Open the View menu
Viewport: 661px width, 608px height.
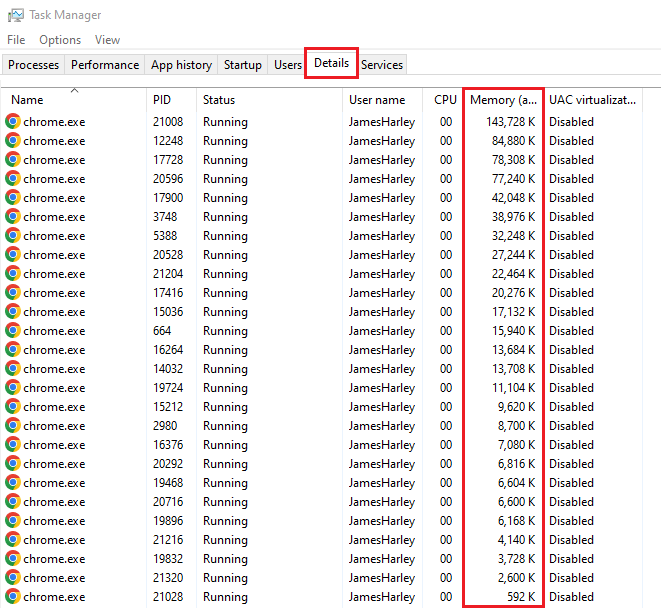[x=107, y=40]
